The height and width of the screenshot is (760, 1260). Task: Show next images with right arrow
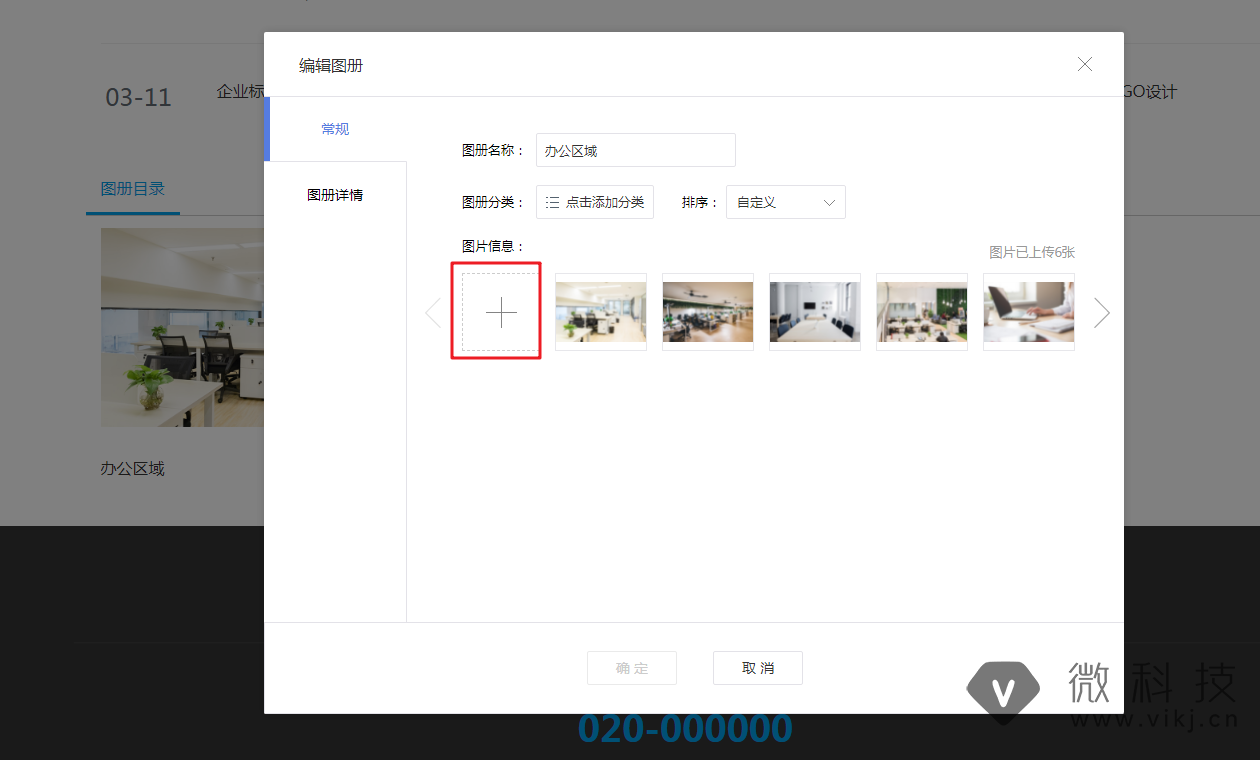click(x=1101, y=313)
